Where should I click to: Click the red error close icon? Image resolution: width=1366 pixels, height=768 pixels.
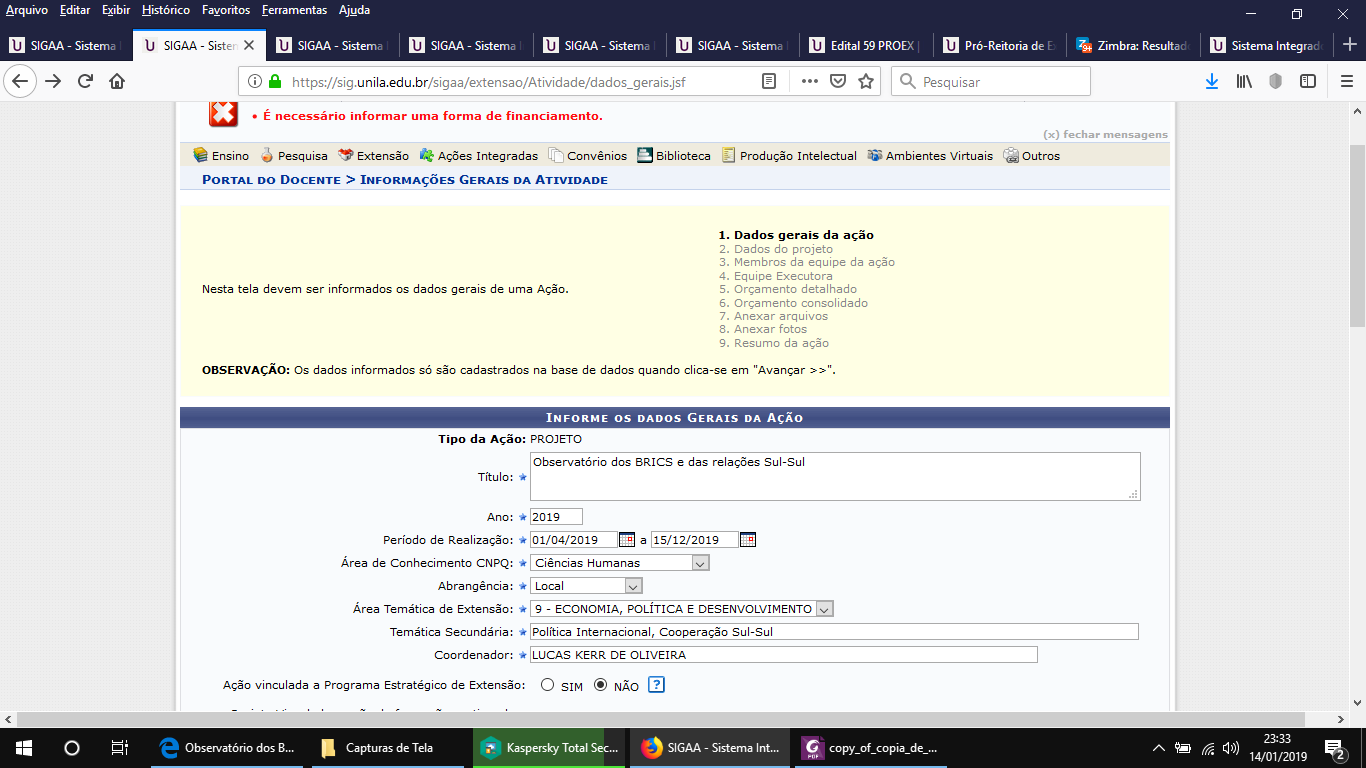point(223,114)
